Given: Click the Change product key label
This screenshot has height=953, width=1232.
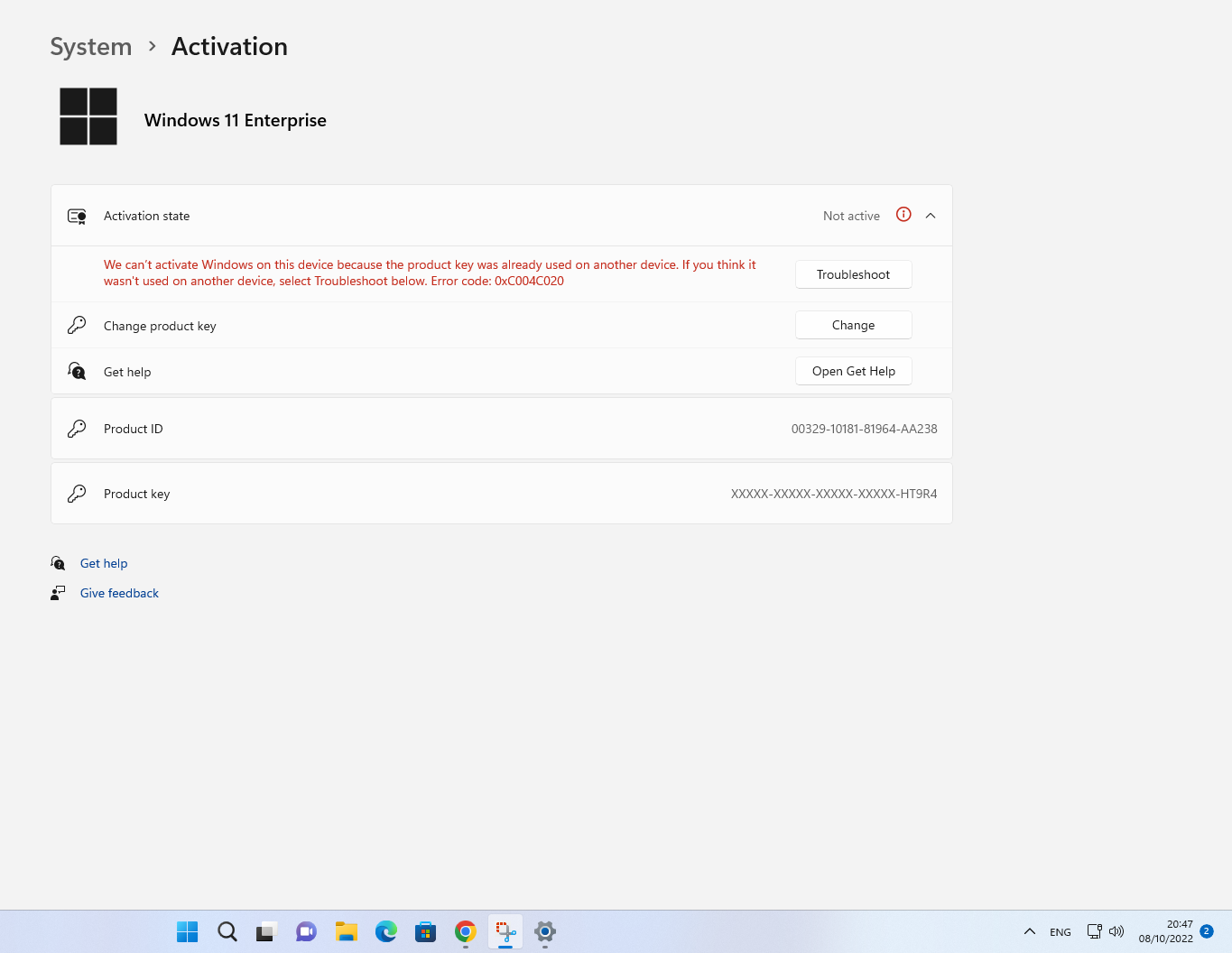Looking at the screenshot, I should (x=160, y=326).
